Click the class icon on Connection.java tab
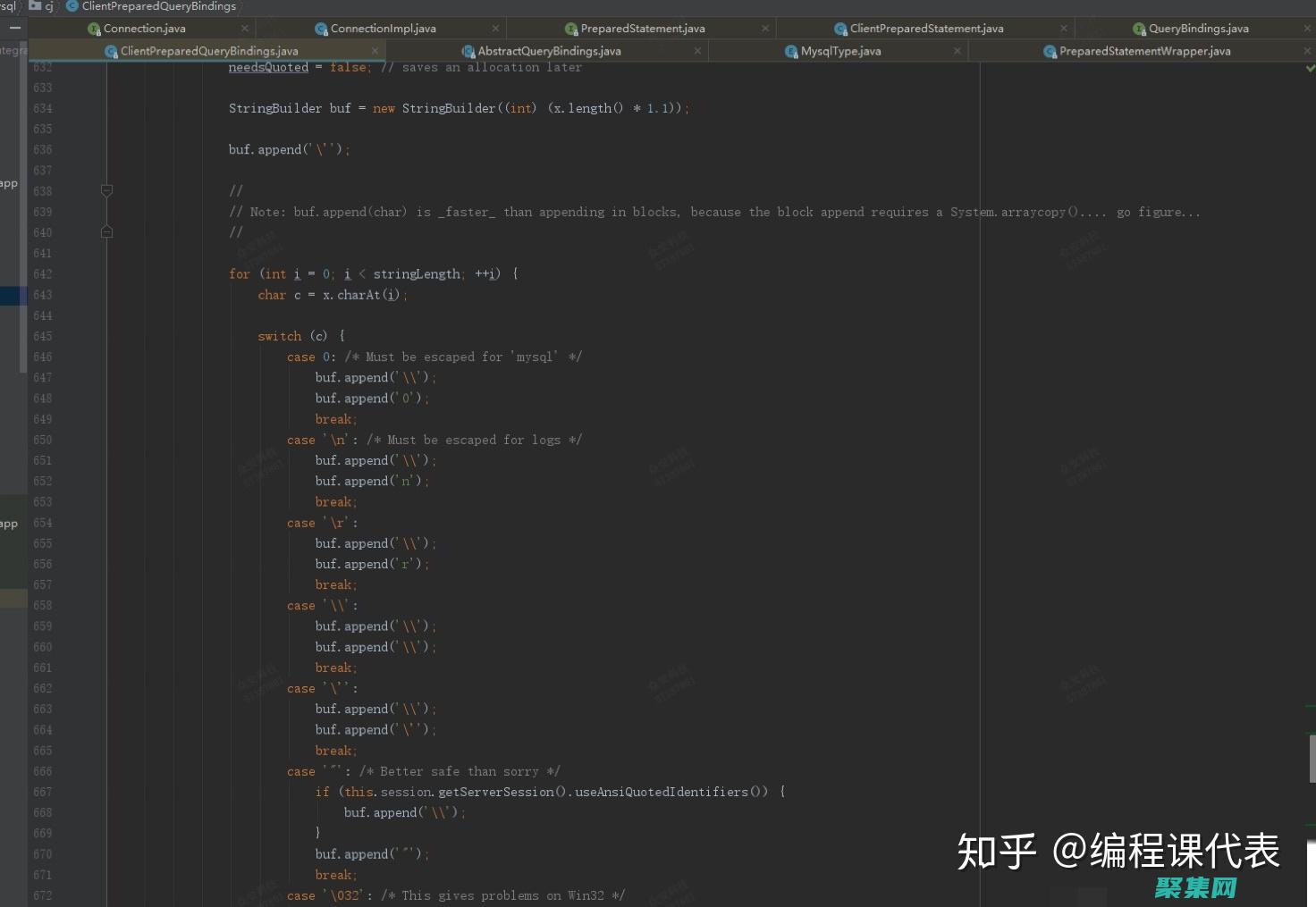This screenshot has height=907, width=1316. point(96,28)
